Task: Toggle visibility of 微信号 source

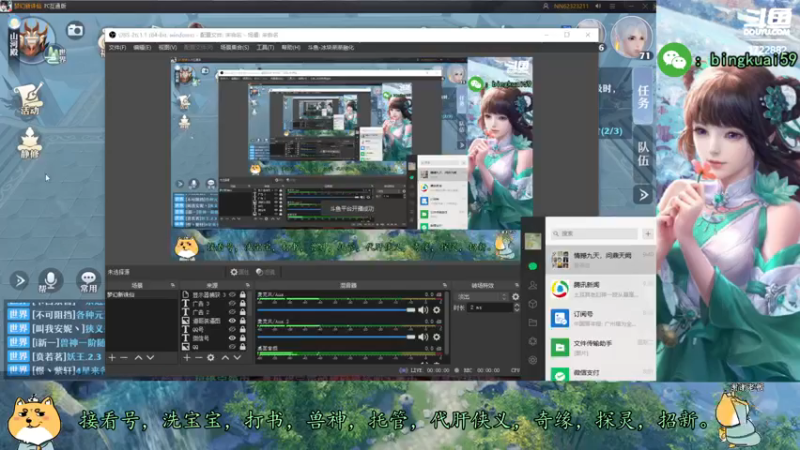Action: (x=233, y=338)
